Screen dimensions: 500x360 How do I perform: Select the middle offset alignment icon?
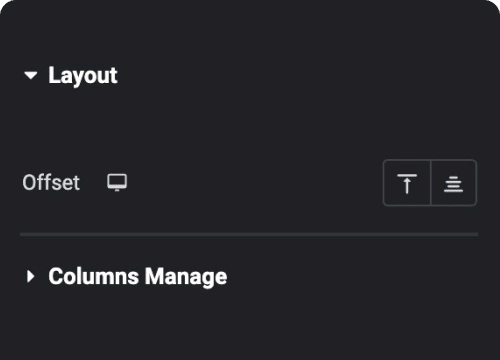453,184
